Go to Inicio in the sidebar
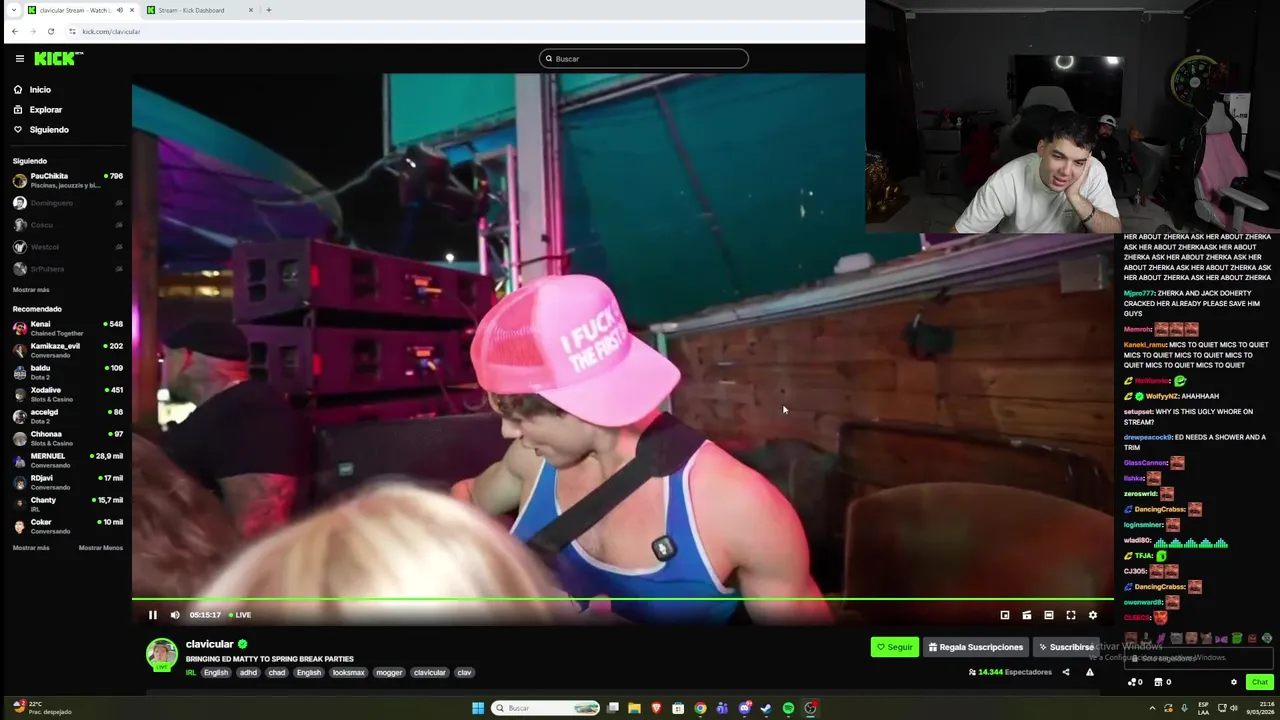The height and width of the screenshot is (720, 1280). 40,90
